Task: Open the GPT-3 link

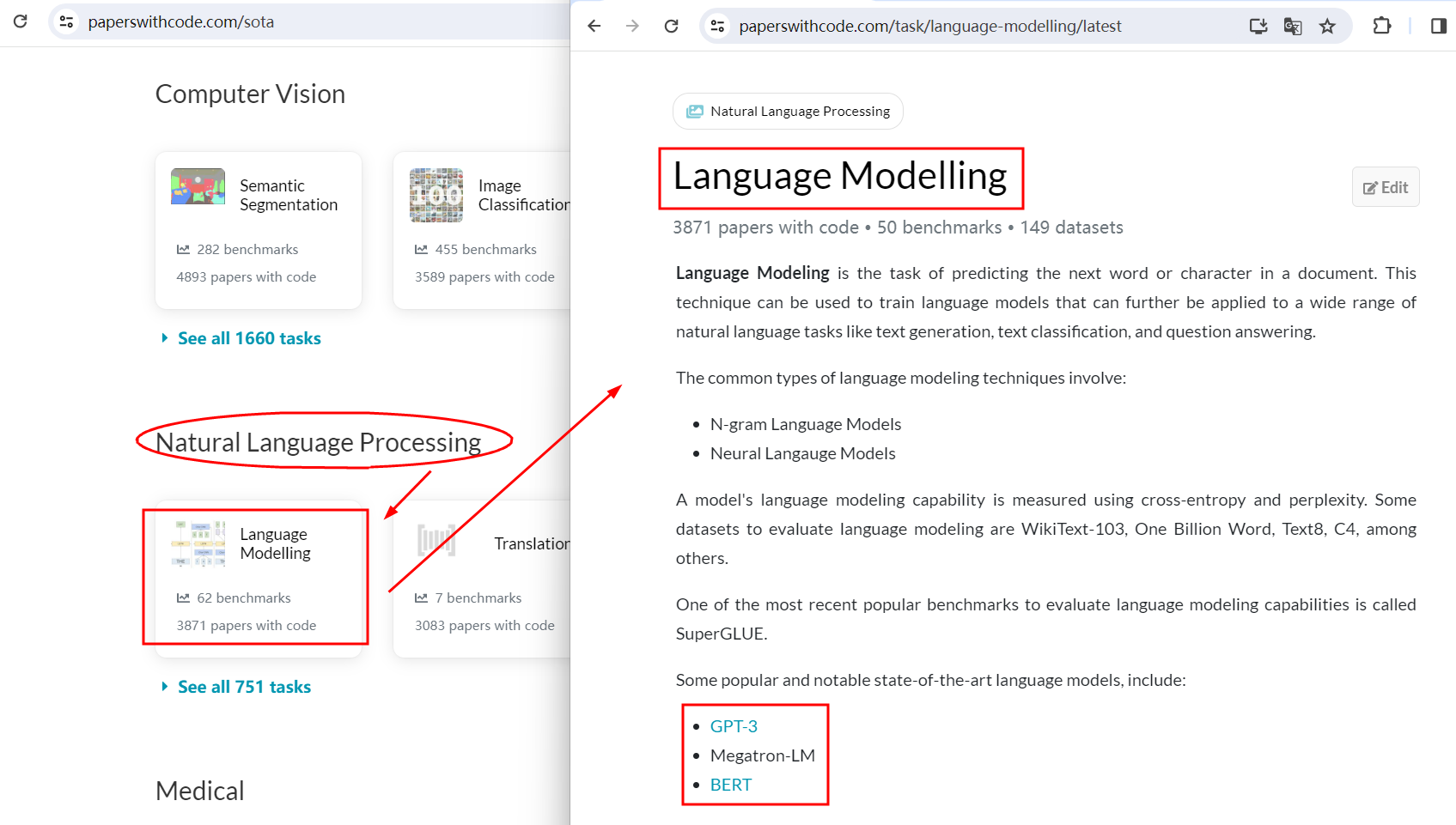Action: [x=734, y=725]
